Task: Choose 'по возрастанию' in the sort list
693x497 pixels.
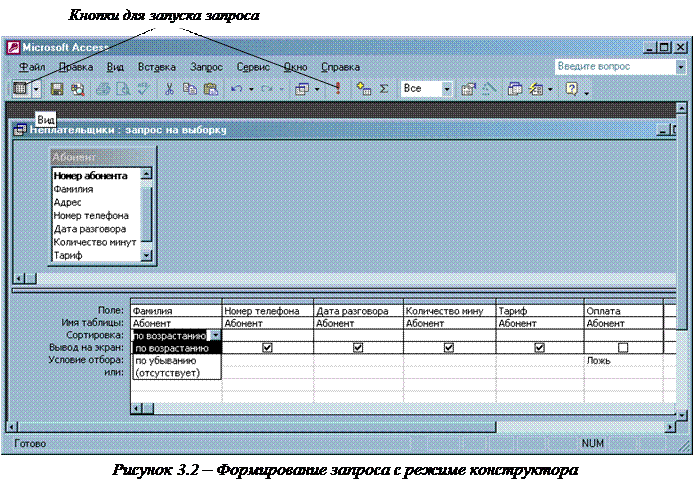Action: point(176,348)
